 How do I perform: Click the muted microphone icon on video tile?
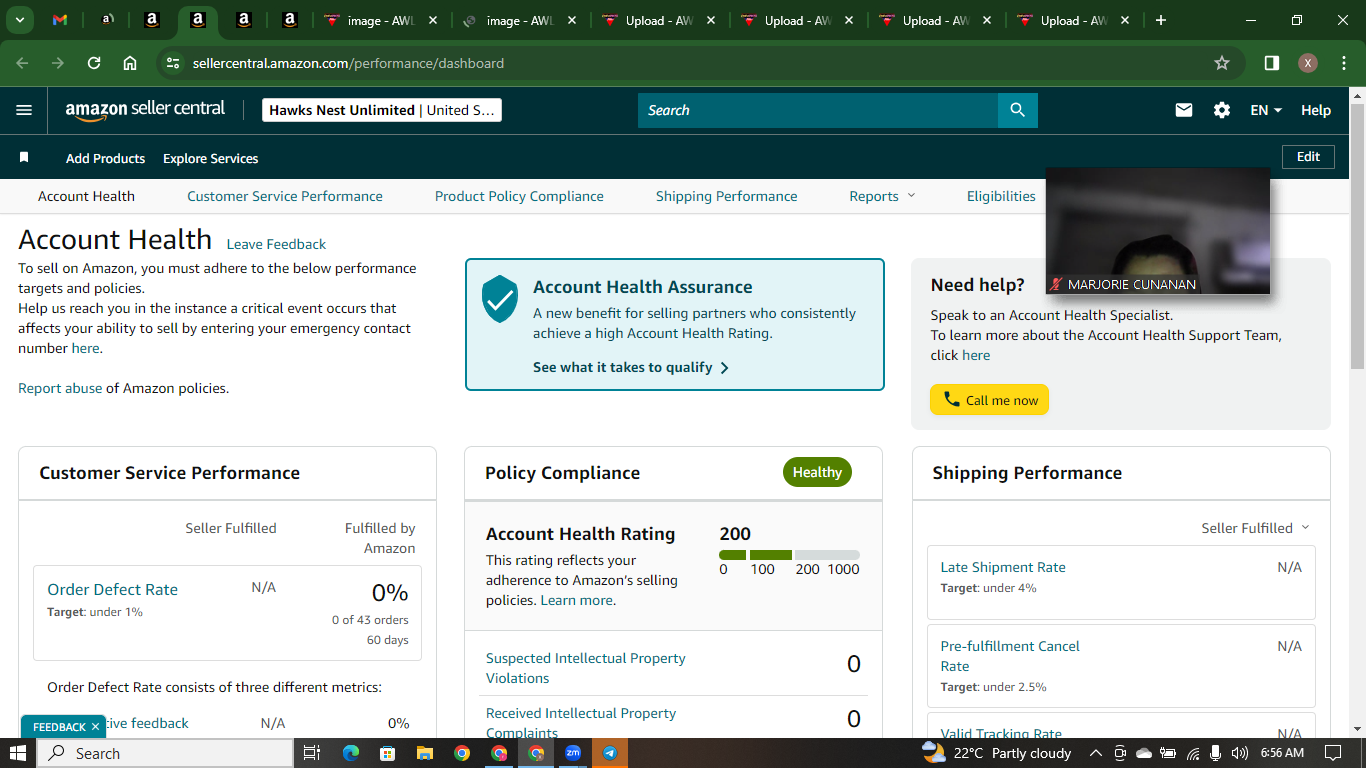point(1056,285)
